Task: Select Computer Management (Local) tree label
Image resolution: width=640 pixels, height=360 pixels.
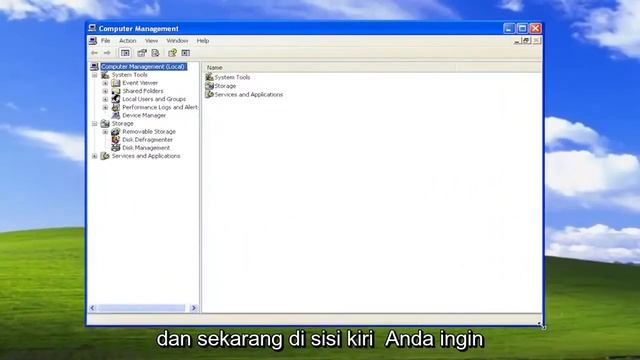Action: (144, 67)
